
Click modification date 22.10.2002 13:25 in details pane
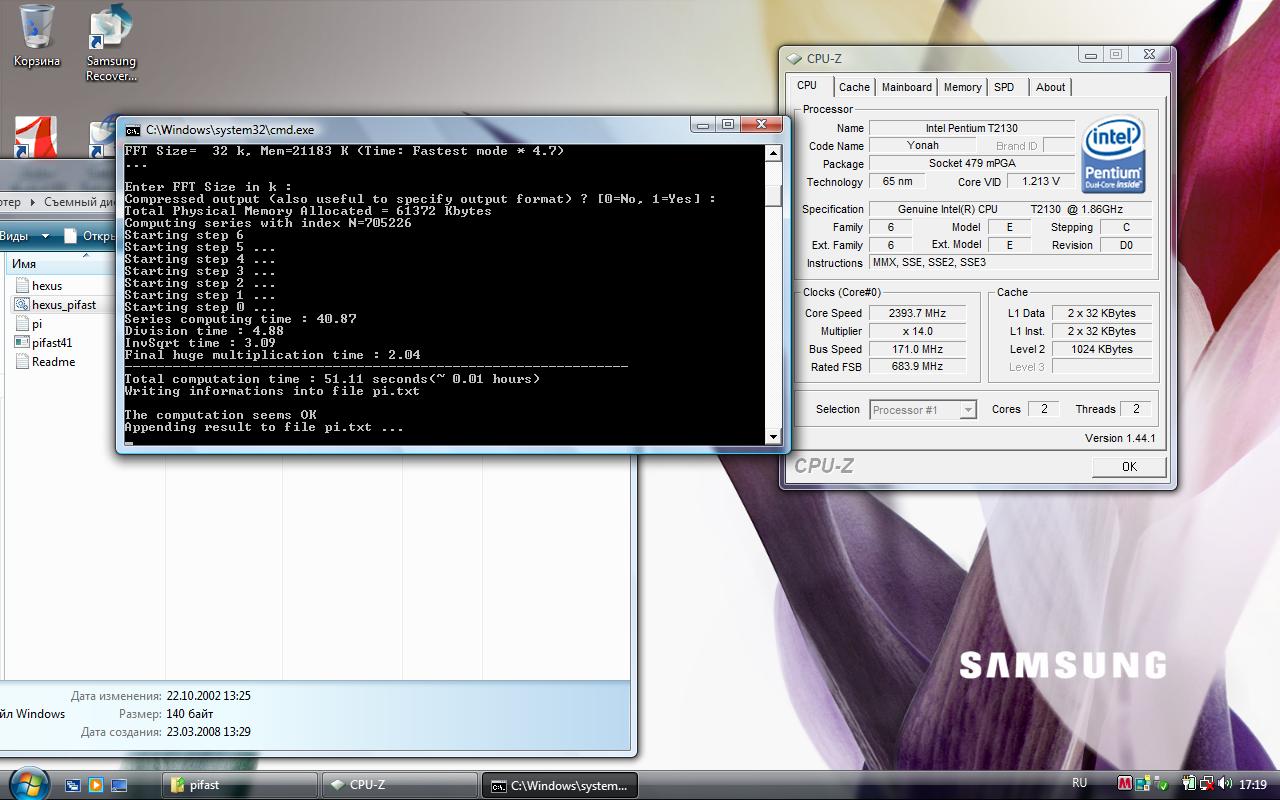click(x=209, y=696)
